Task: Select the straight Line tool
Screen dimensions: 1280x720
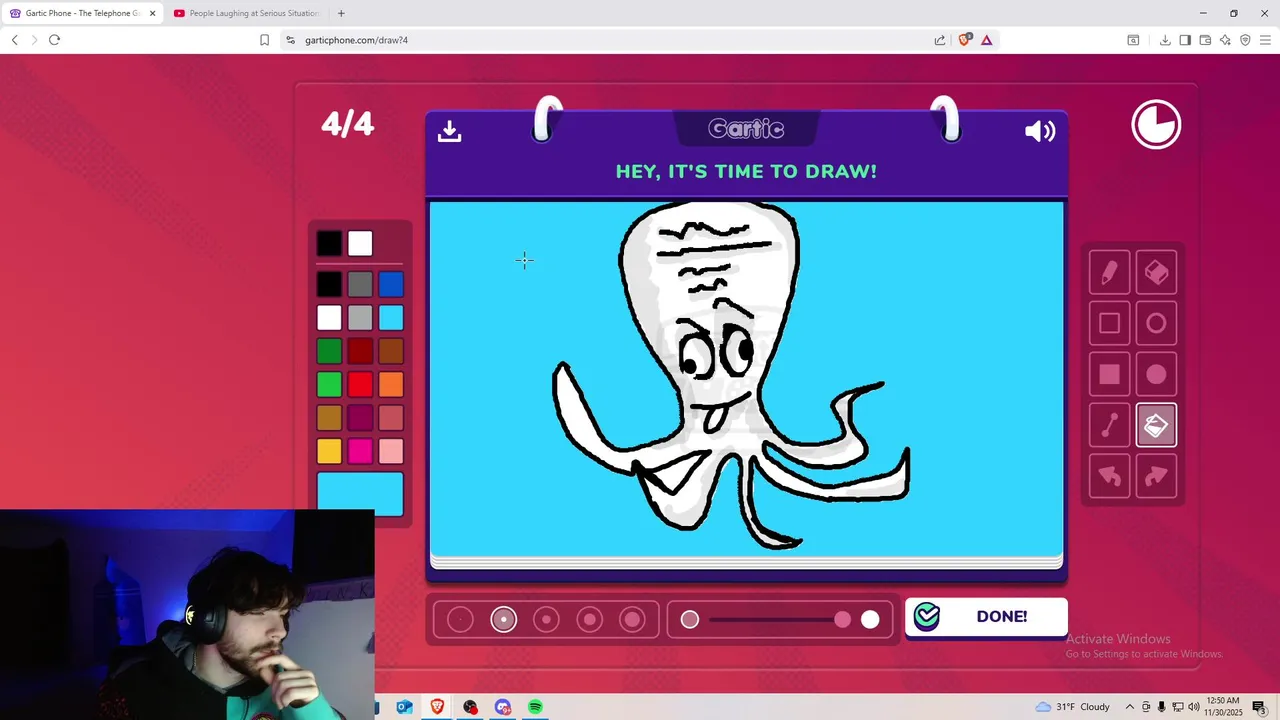Action: (x=1109, y=426)
